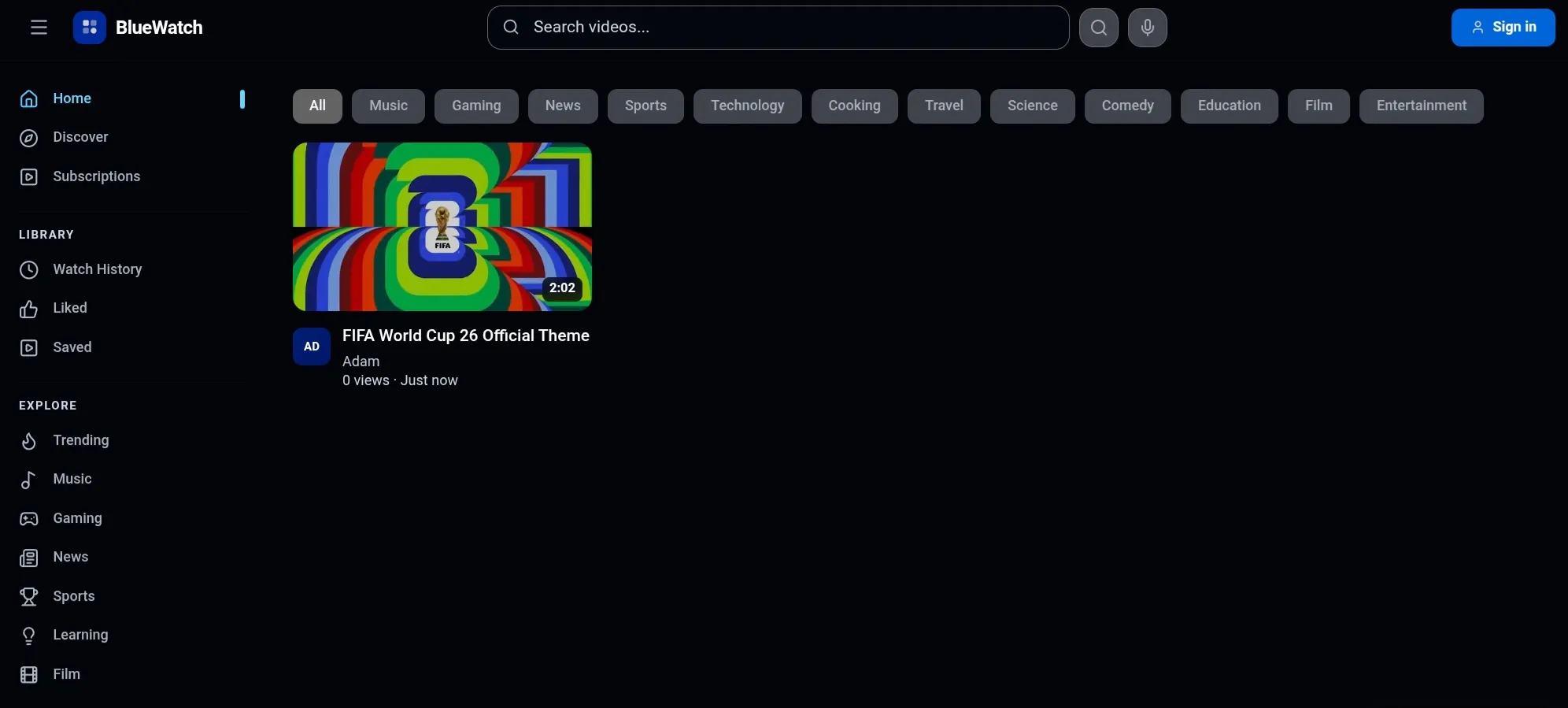Screen dimensions: 1568x708
Task: Filter by the Comedy chip
Action: (1128, 106)
